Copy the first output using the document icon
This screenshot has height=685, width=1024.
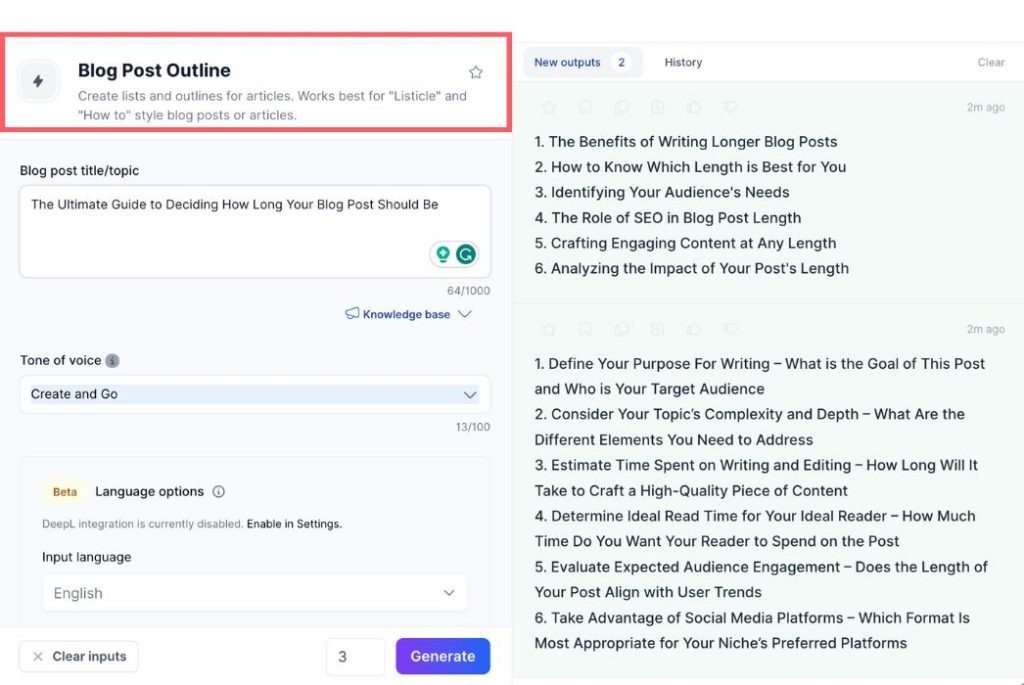(x=657, y=107)
